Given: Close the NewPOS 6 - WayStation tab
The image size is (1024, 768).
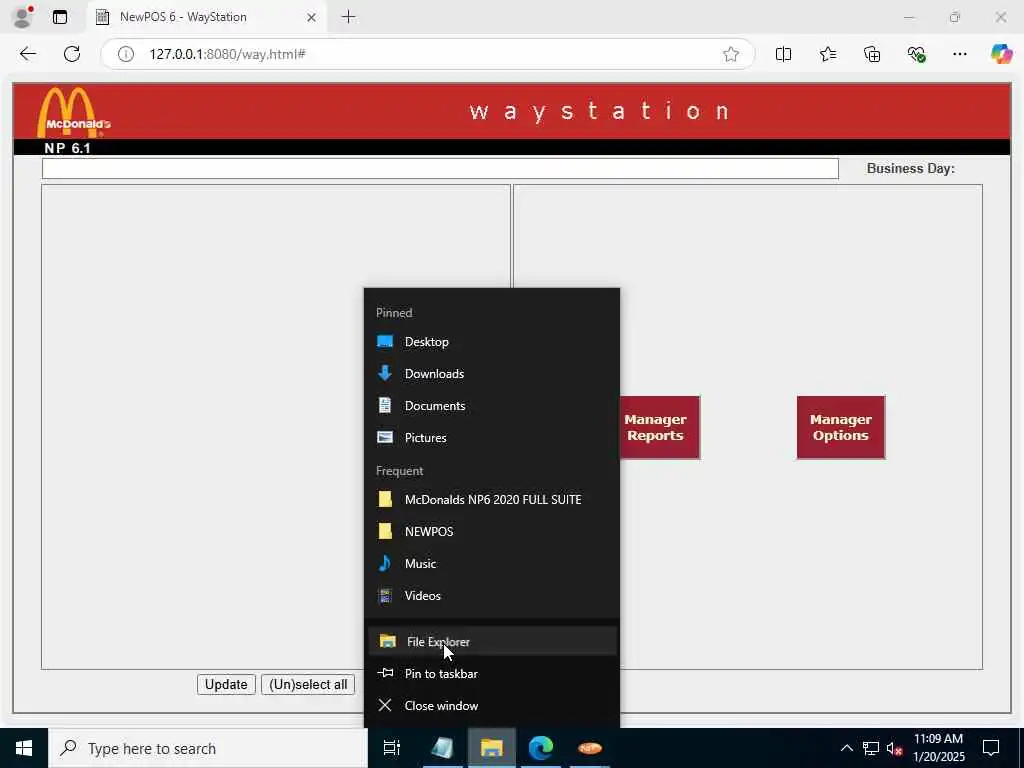Looking at the screenshot, I should (x=312, y=18).
